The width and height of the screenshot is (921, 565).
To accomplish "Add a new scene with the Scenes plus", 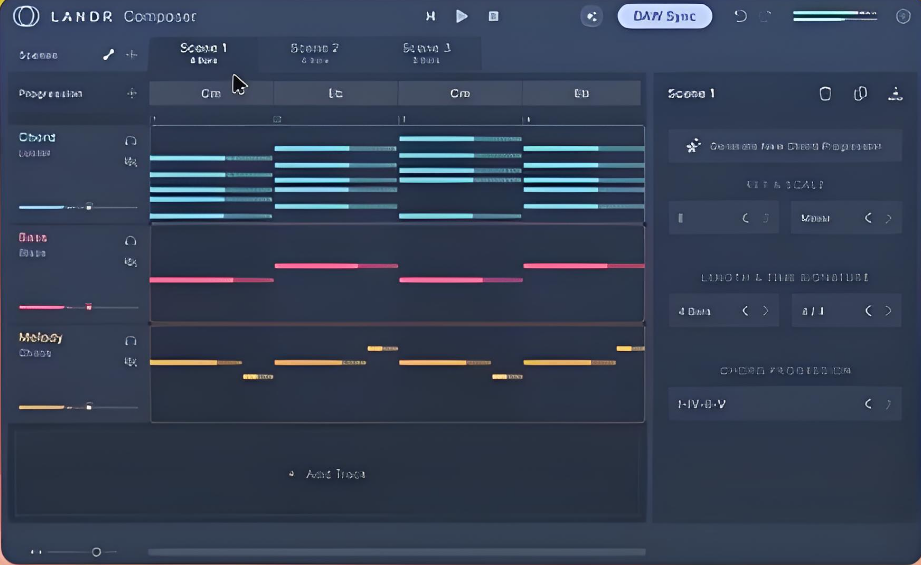I will 132,55.
